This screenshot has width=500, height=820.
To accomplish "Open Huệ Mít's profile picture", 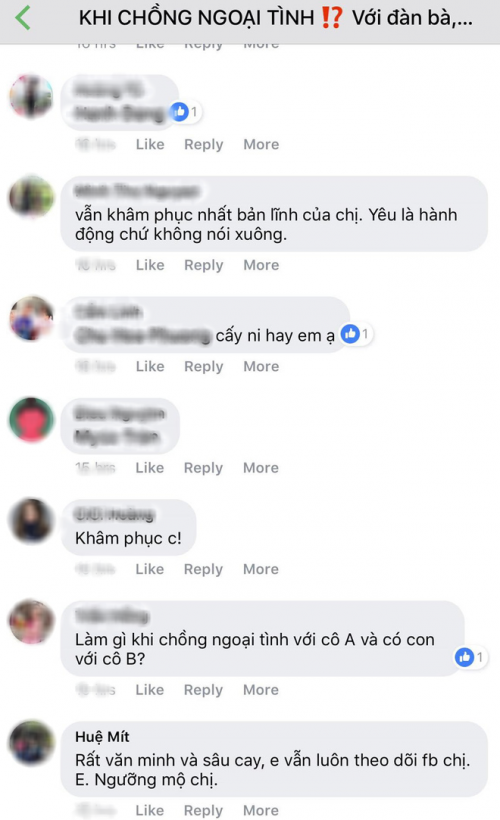I will pyautogui.click(x=32, y=743).
